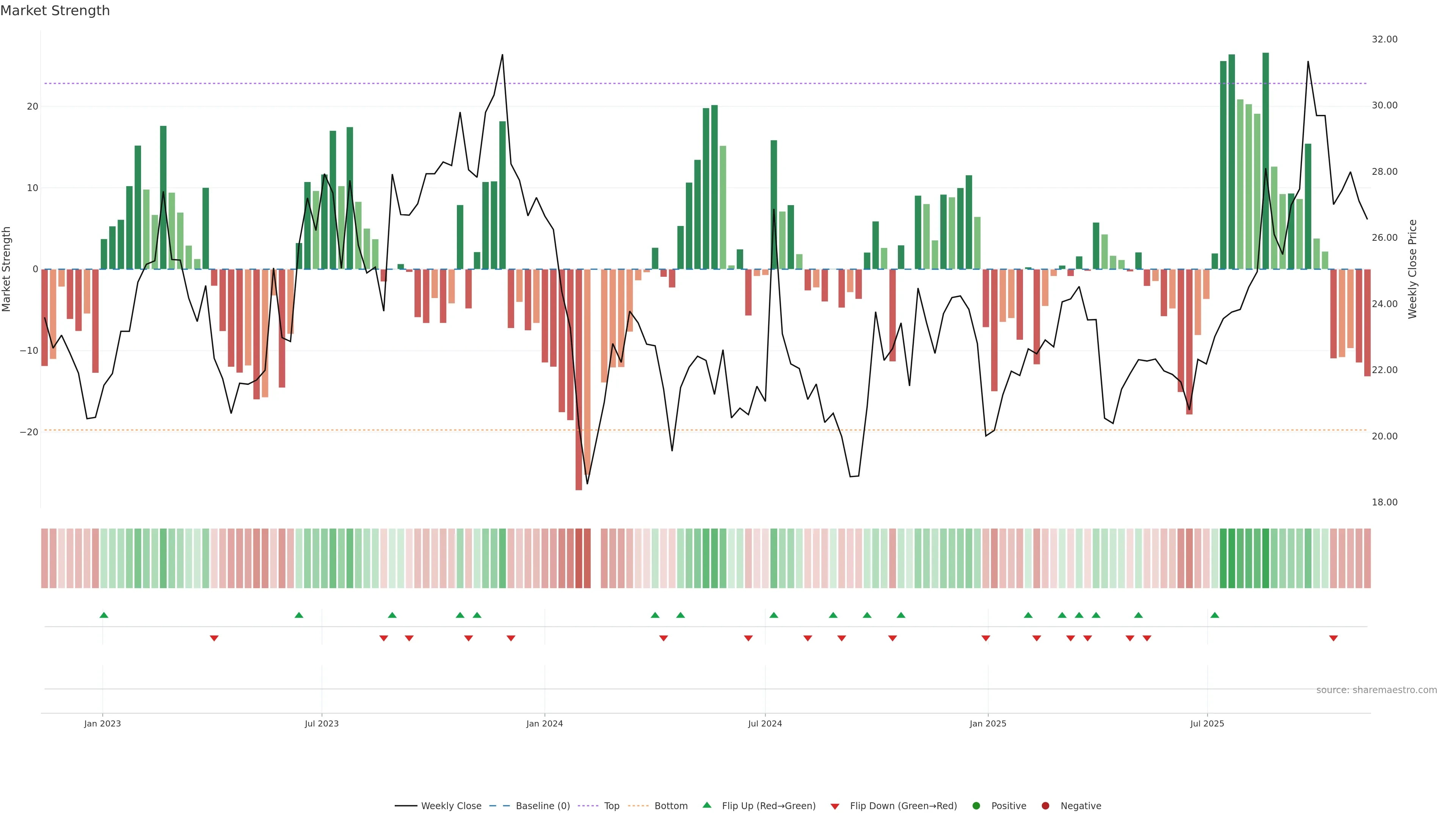Click the Market Strength chart title
Screen dimensions: 1456x819
point(55,11)
